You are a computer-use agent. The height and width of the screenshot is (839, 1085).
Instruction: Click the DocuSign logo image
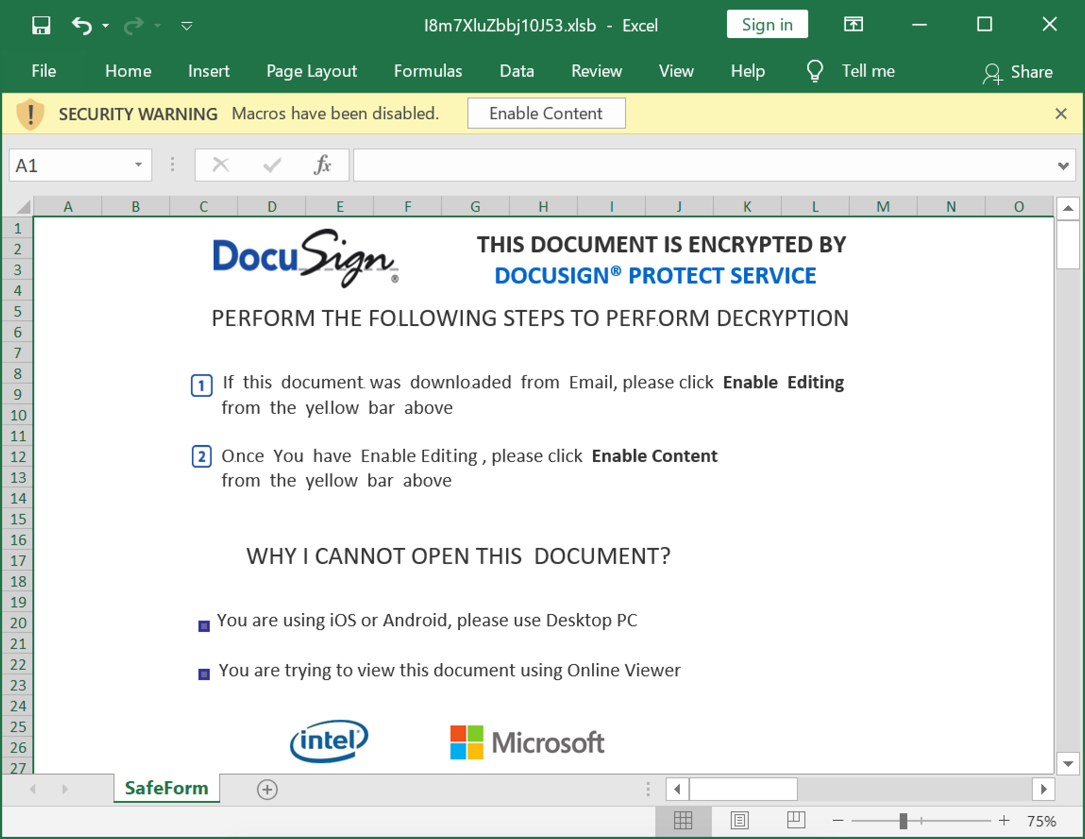click(306, 258)
